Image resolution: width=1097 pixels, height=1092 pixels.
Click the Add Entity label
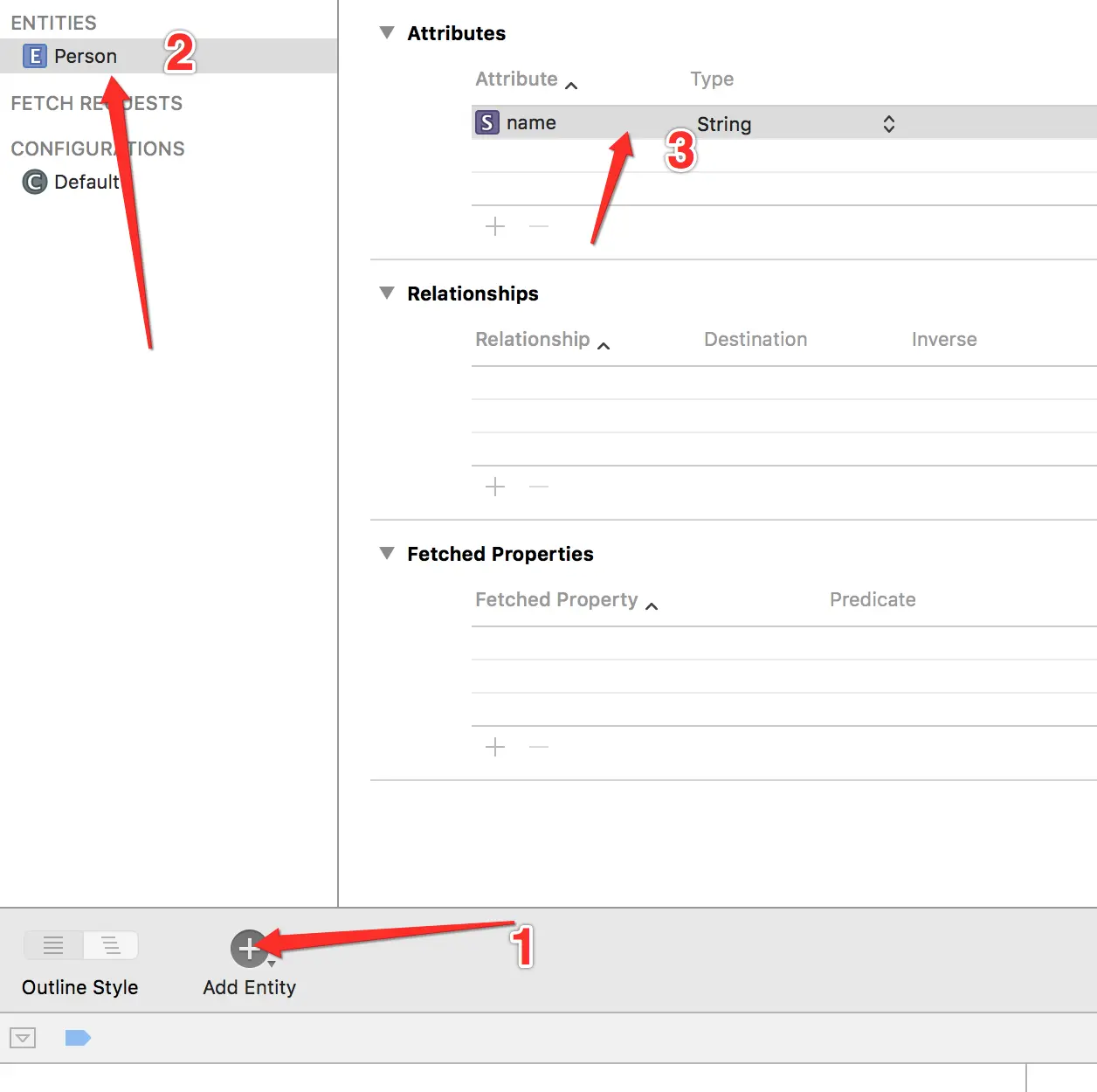(x=250, y=987)
